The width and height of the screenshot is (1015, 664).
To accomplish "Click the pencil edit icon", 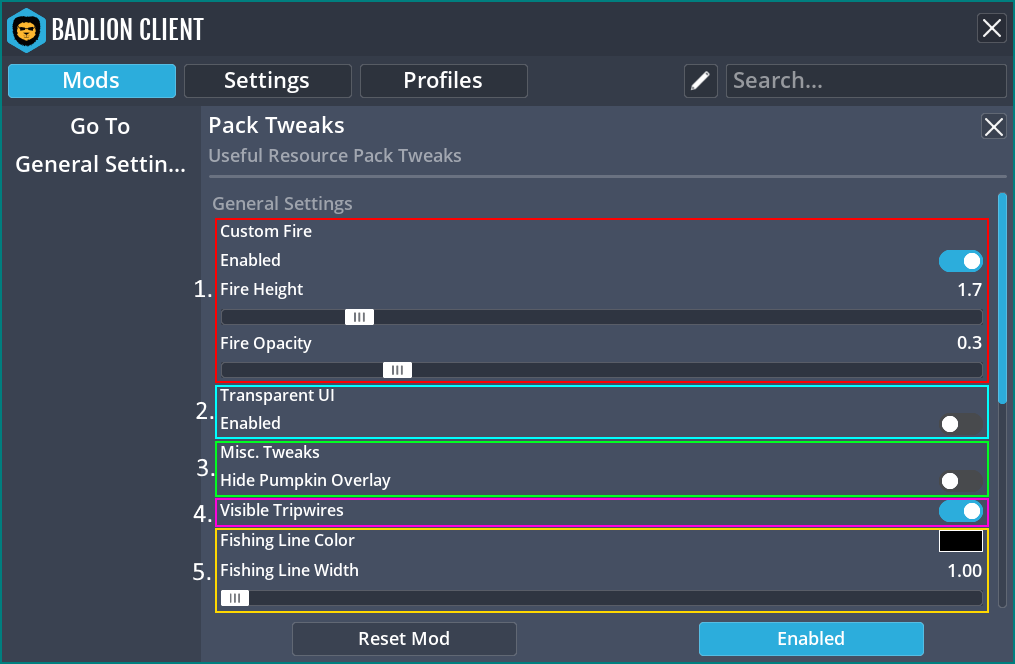I will 701,81.
